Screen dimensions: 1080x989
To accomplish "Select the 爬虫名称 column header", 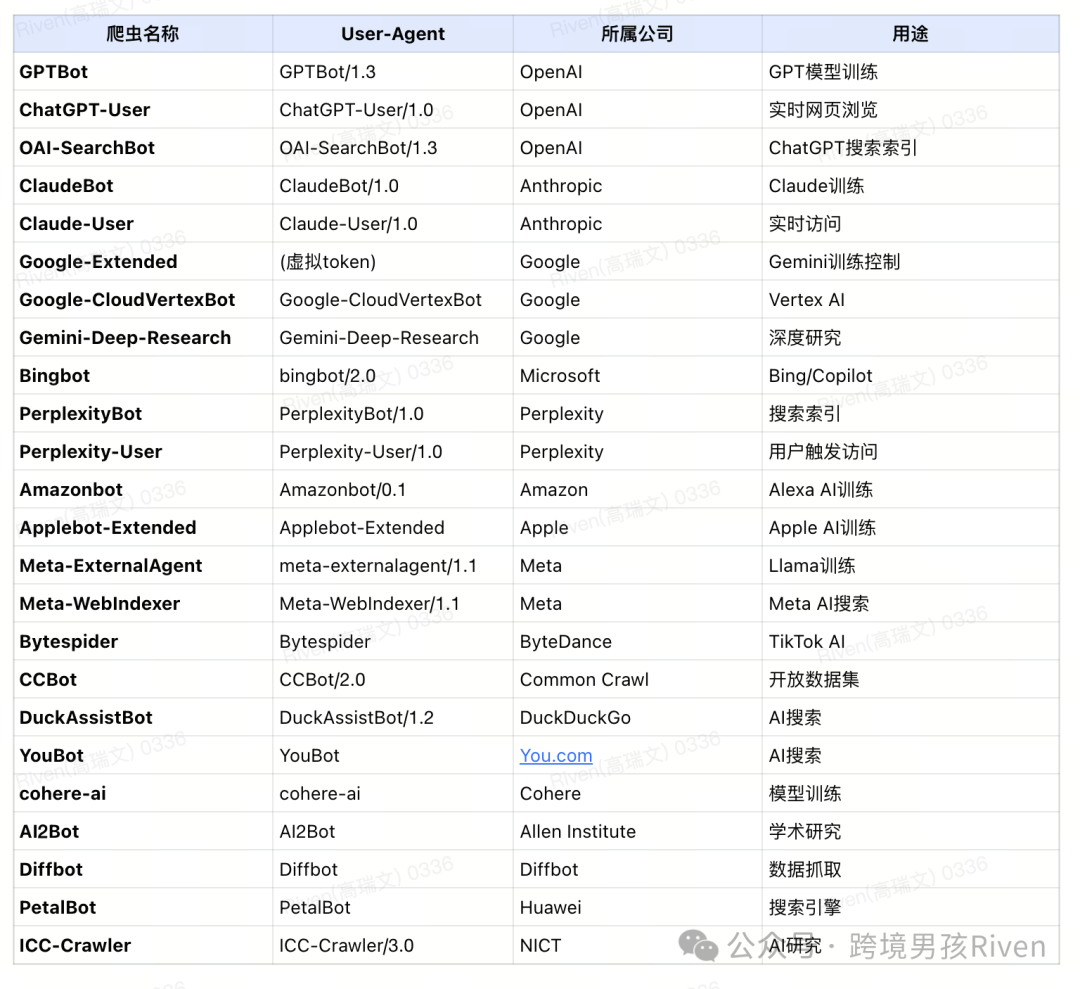I will coord(143,34).
